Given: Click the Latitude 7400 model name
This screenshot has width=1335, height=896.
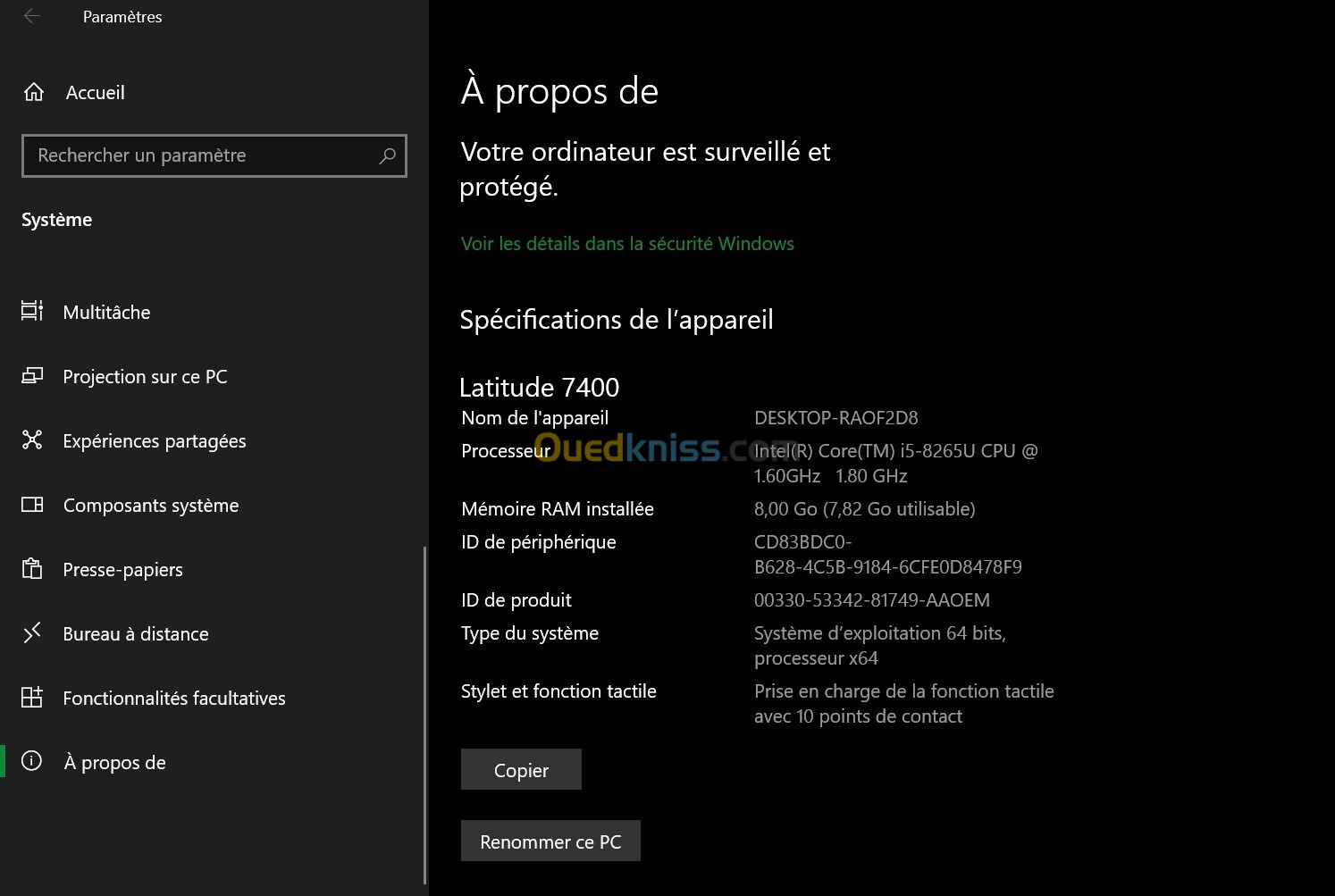Looking at the screenshot, I should coord(539,387).
